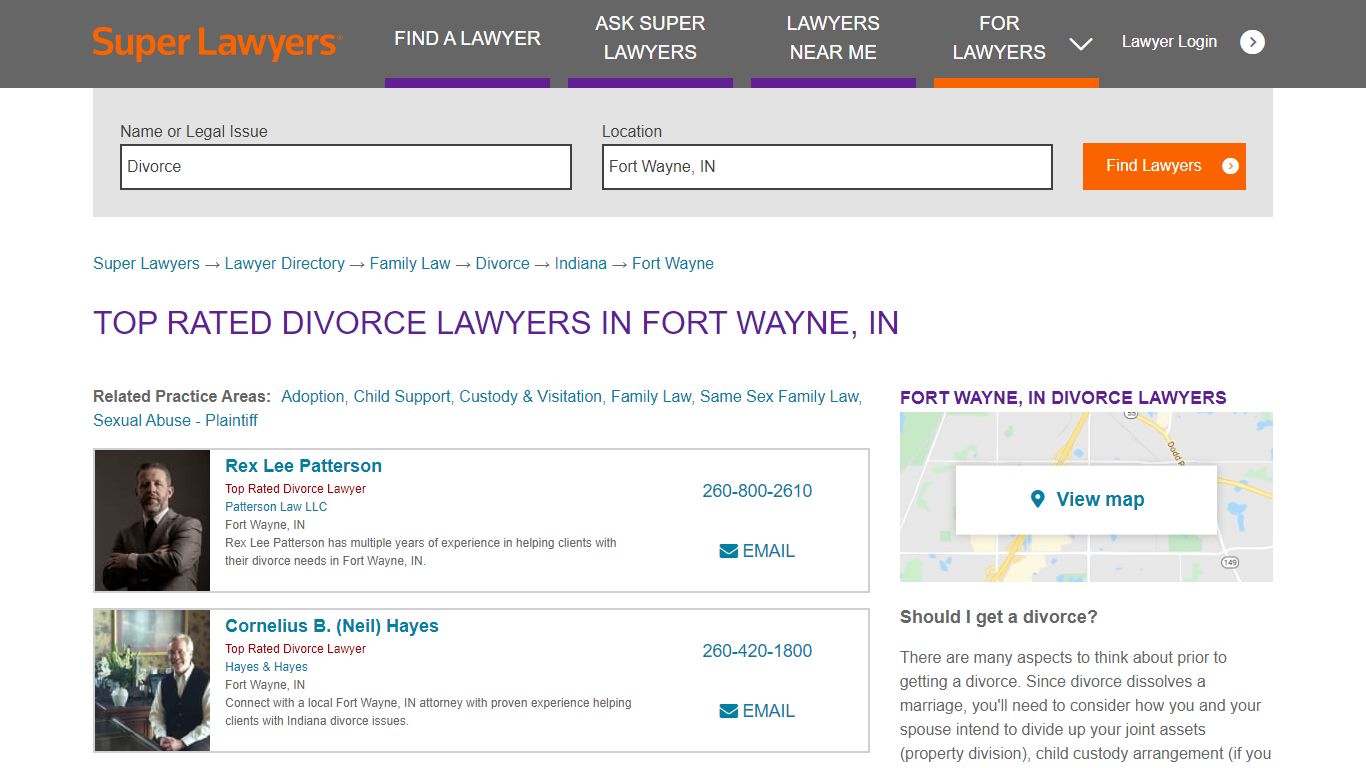
Task: Click the Top Rated Divorce Lawyers page title
Action: (496, 323)
